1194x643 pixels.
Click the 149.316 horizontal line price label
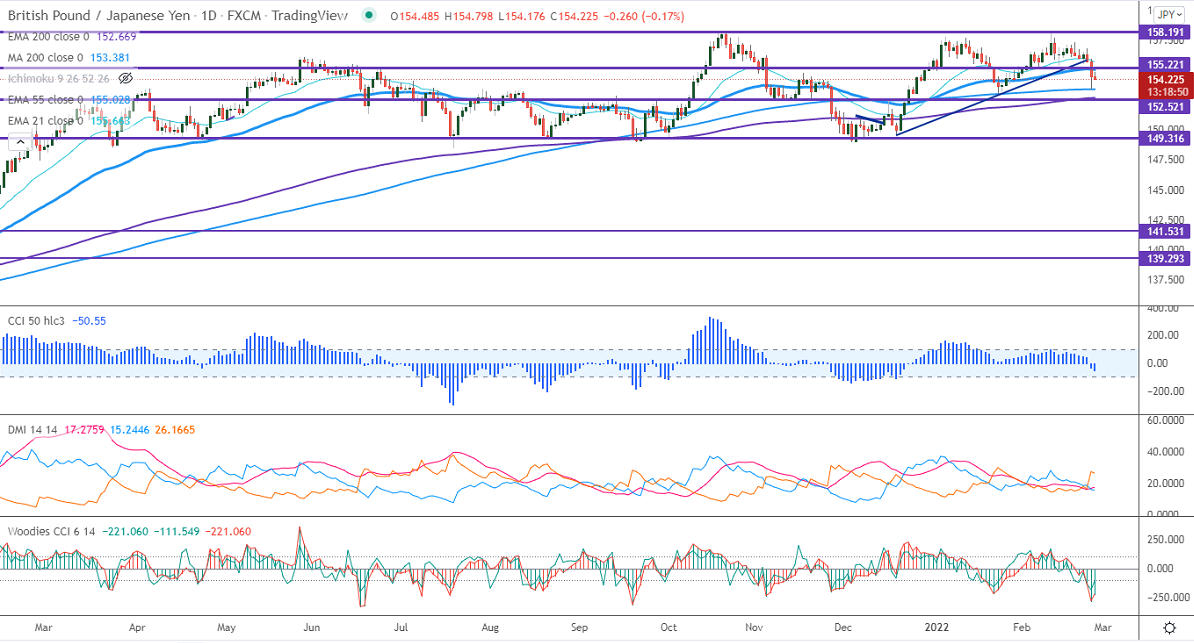(x=1166, y=139)
